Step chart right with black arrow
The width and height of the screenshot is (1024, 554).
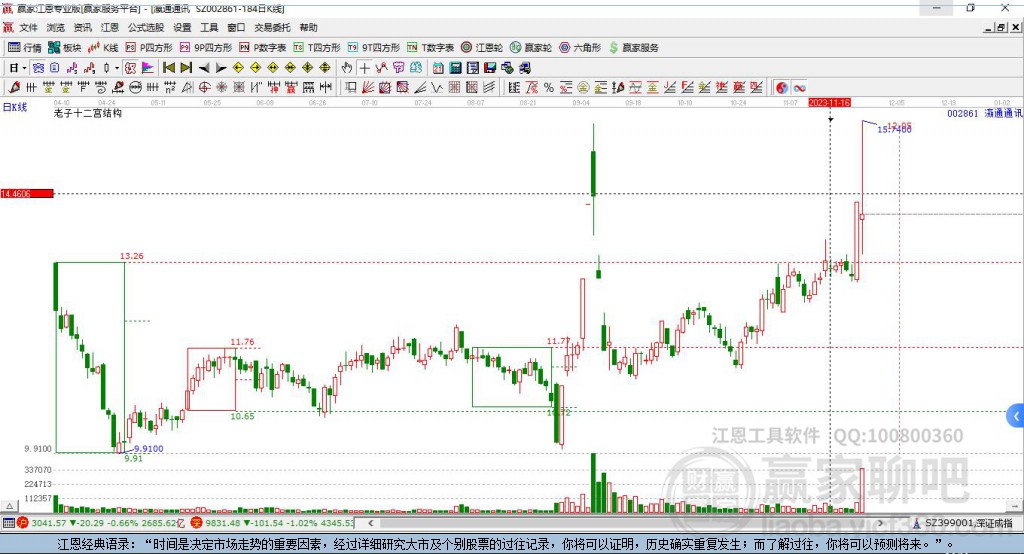click(x=221, y=68)
